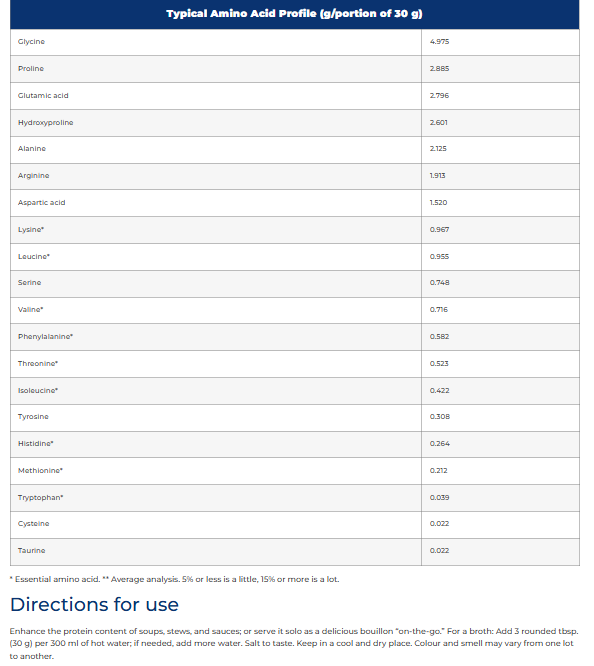Select the Tryptophan* row label
Image resolution: width=594 pixels, height=666 pixels.
pos(40,498)
